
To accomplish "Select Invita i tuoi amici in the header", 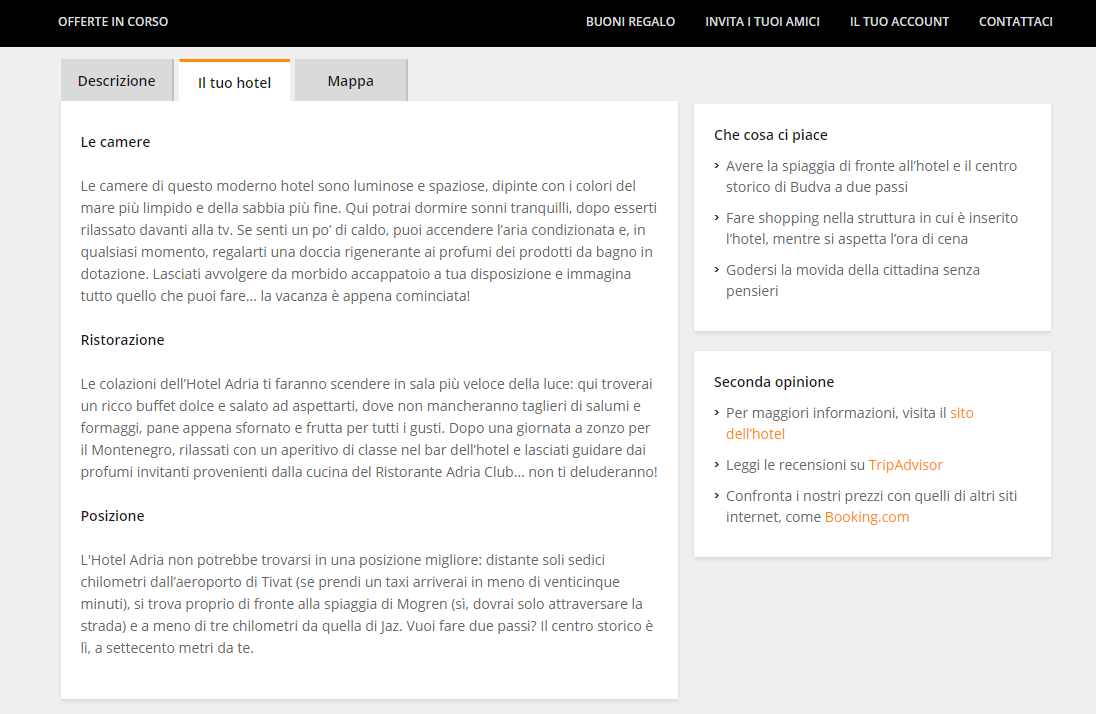I will (762, 22).
